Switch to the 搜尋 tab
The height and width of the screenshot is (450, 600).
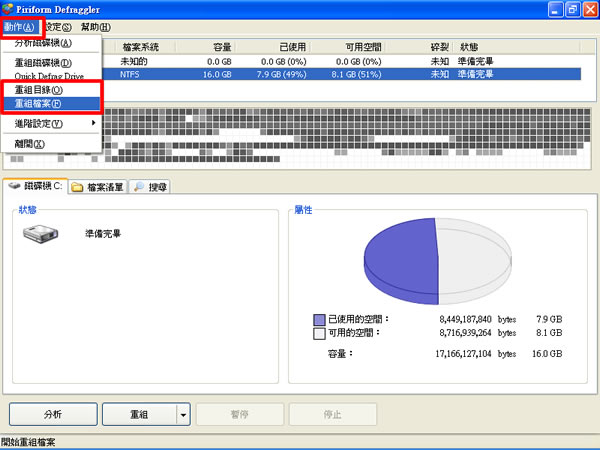pyautogui.click(x=150, y=187)
